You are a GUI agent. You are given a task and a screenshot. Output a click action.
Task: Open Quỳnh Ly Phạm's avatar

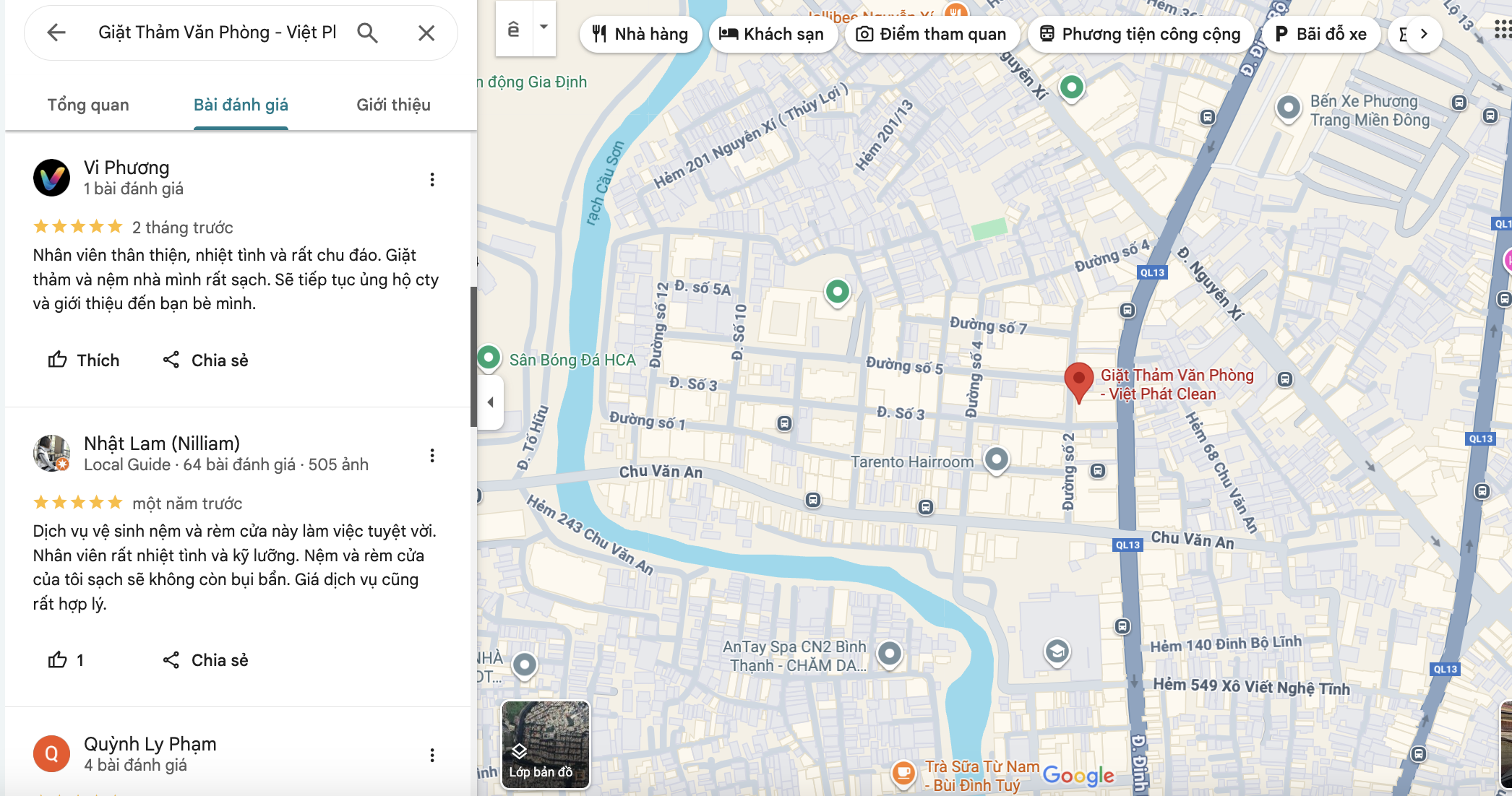tap(51, 753)
